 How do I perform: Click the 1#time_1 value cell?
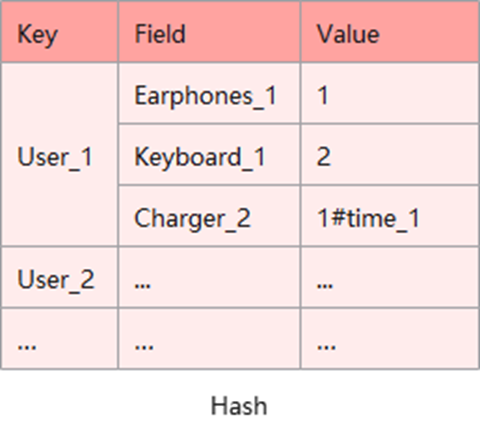click(x=390, y=216)
